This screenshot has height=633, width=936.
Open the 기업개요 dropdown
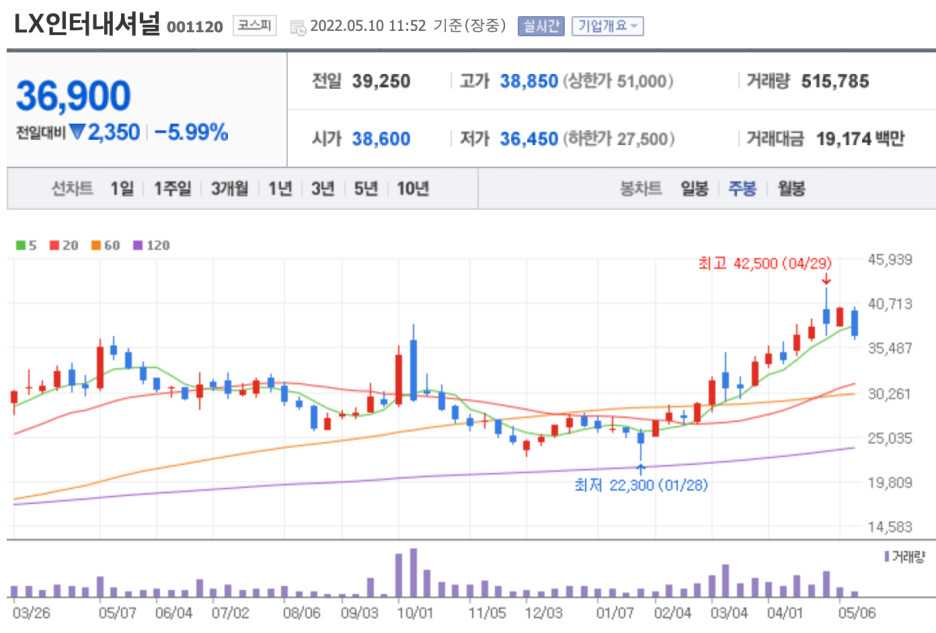pyautogui.click(x=608, y=26)
